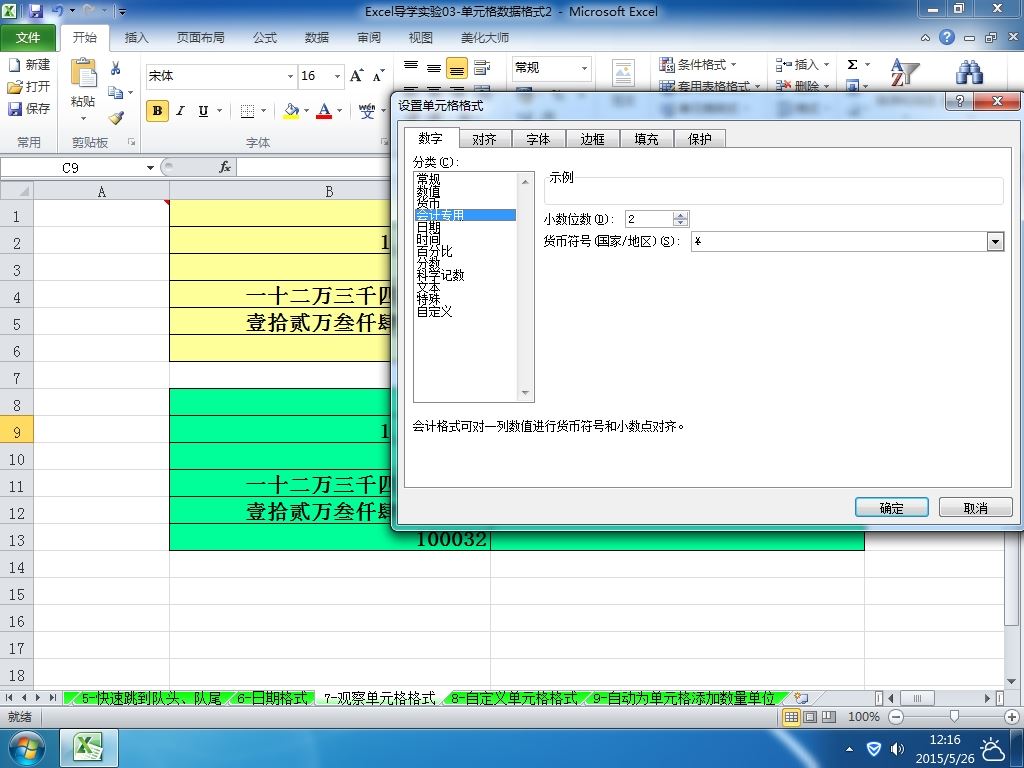Click the volume speaker tray icon
The image size is (1024, 768).
899,749
